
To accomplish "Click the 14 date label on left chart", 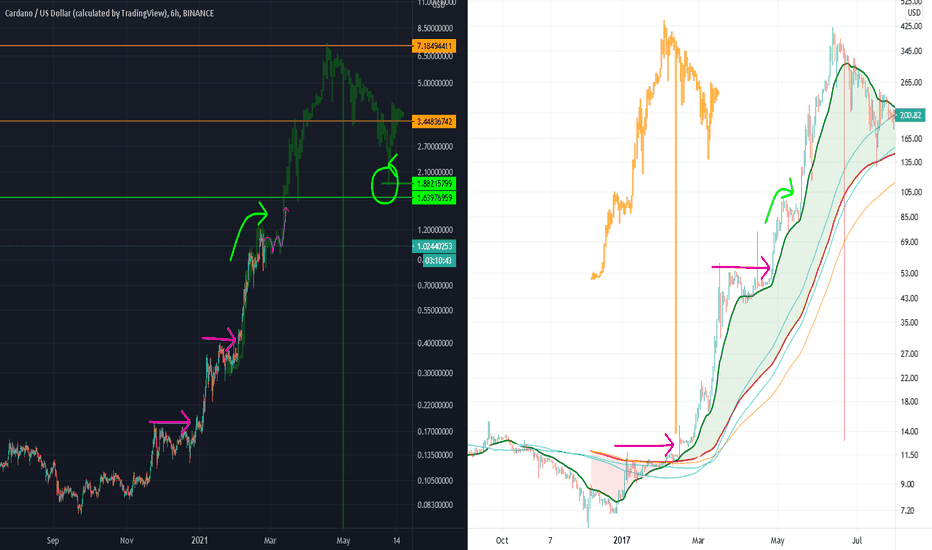I will click(396, 540).
